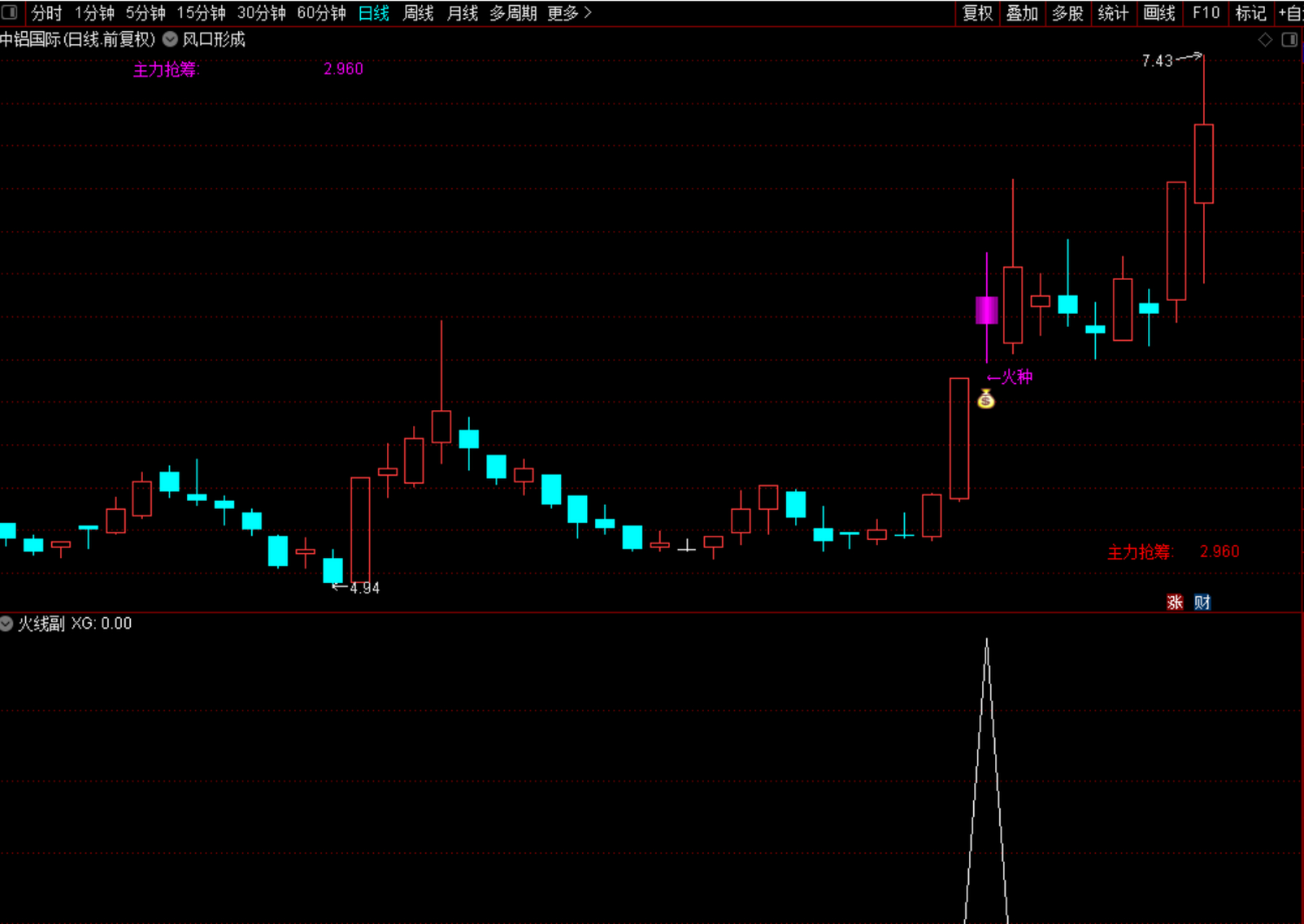This screenshot has height=924, width=1304.
Task: Click the 火线副 sub-indicator name
Action: coord(41,624)
